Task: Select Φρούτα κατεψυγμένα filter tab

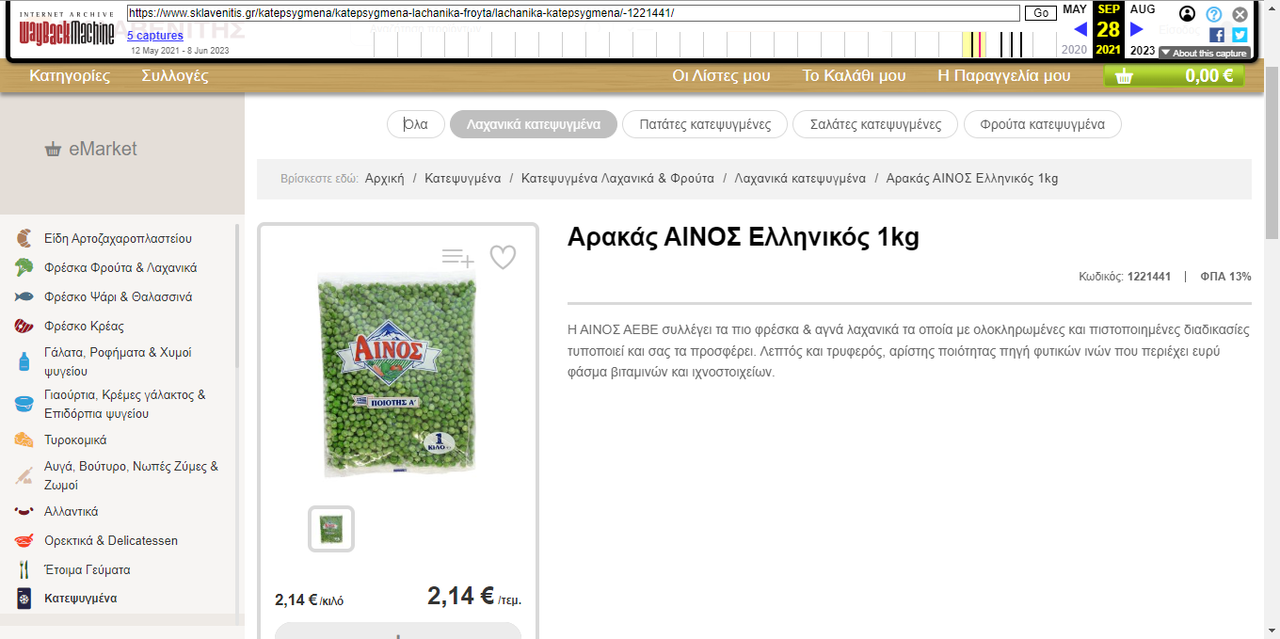Action: coord(1042,124)
